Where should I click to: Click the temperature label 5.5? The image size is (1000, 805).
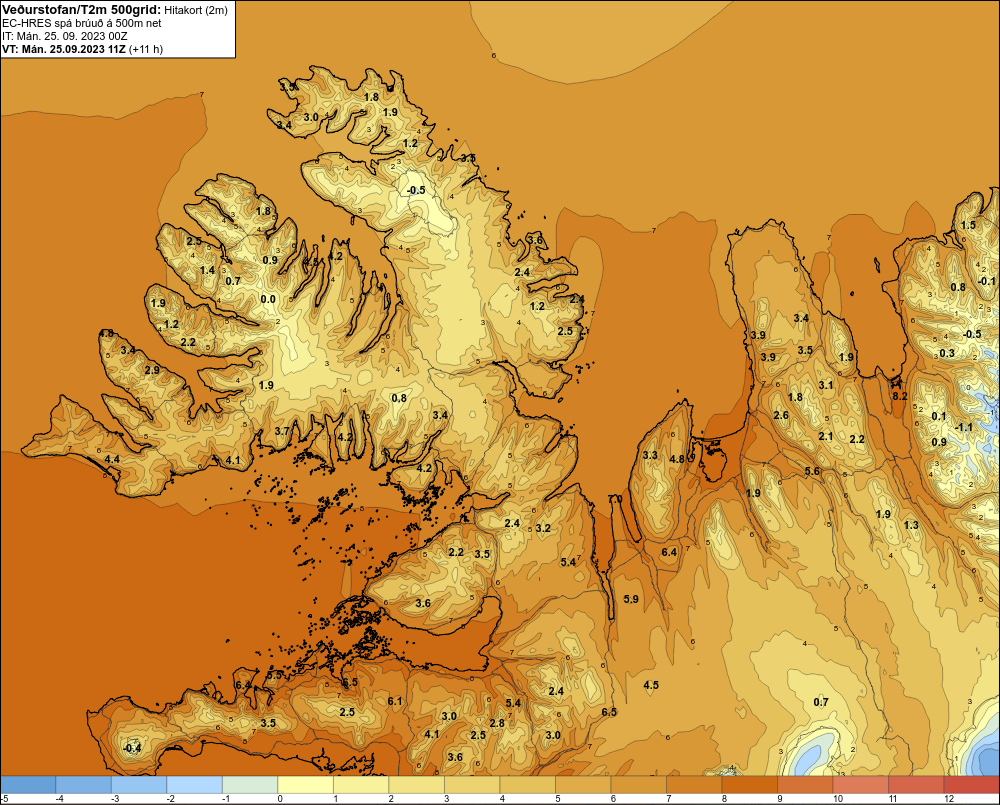click(274, 675)
